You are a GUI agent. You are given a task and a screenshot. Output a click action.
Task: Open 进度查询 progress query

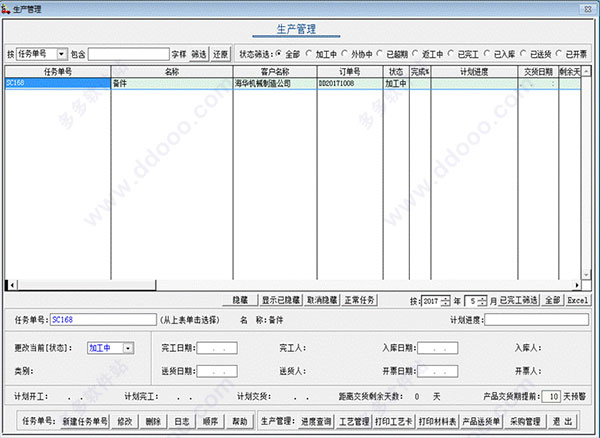[316, 422]
